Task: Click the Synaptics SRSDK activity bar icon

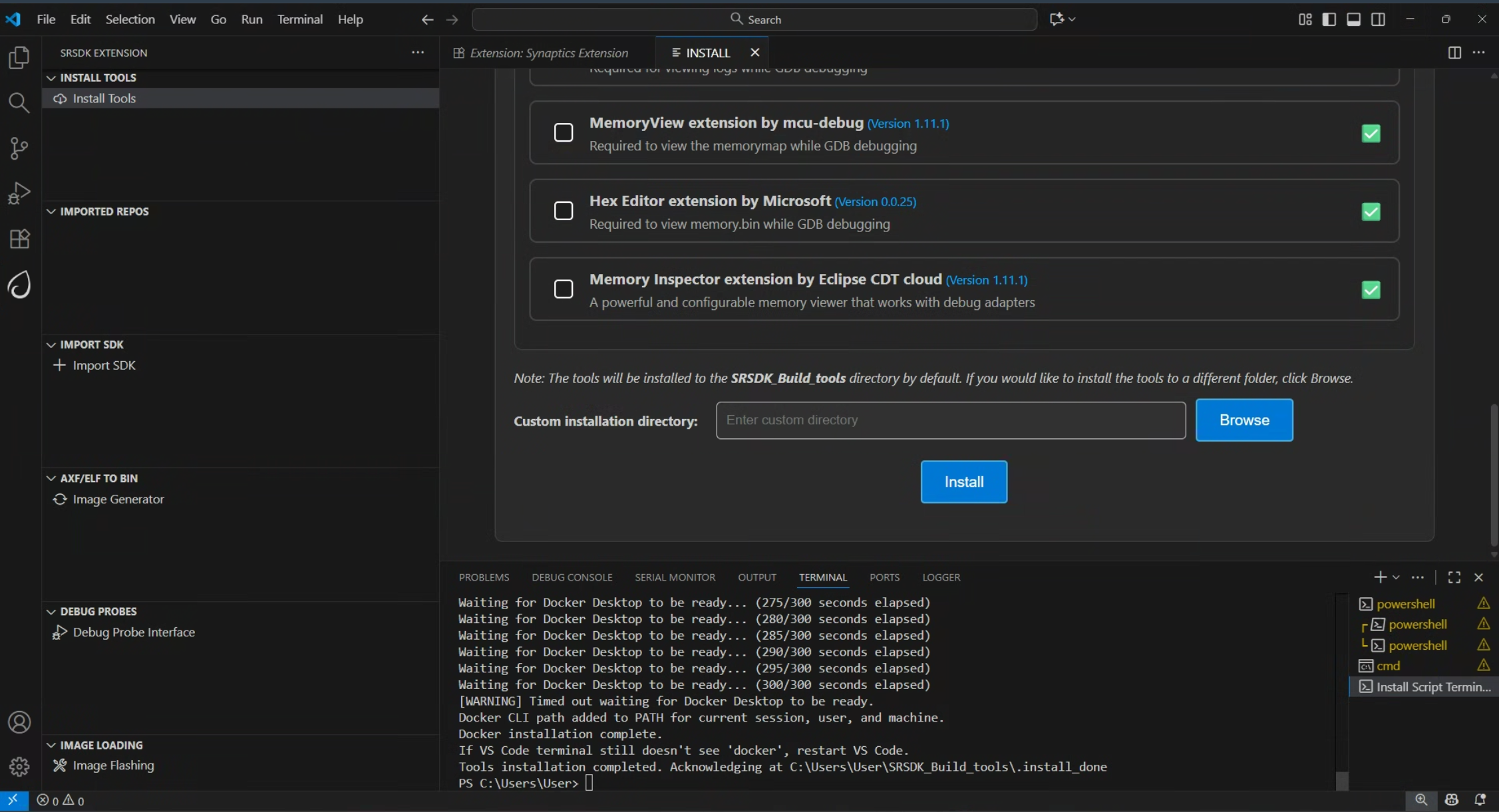Action: tap(19, 285)
